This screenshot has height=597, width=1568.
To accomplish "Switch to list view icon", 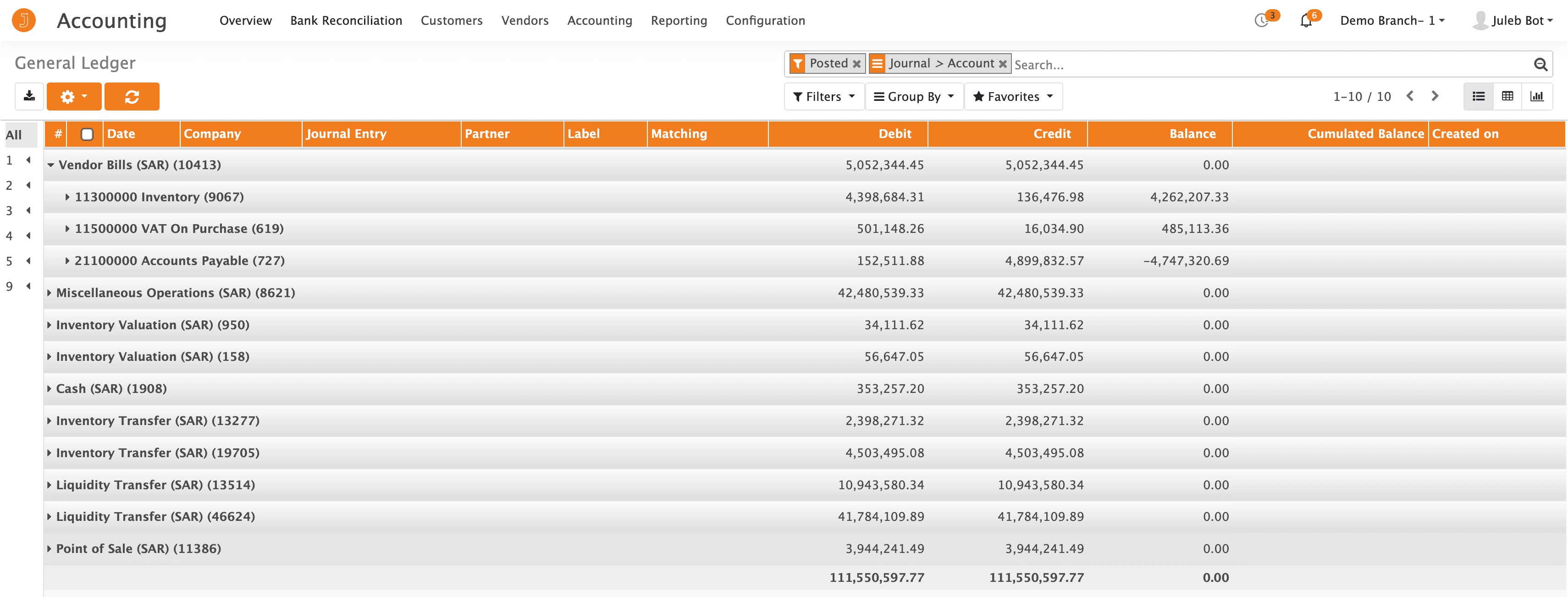I will coord(1478,96).
